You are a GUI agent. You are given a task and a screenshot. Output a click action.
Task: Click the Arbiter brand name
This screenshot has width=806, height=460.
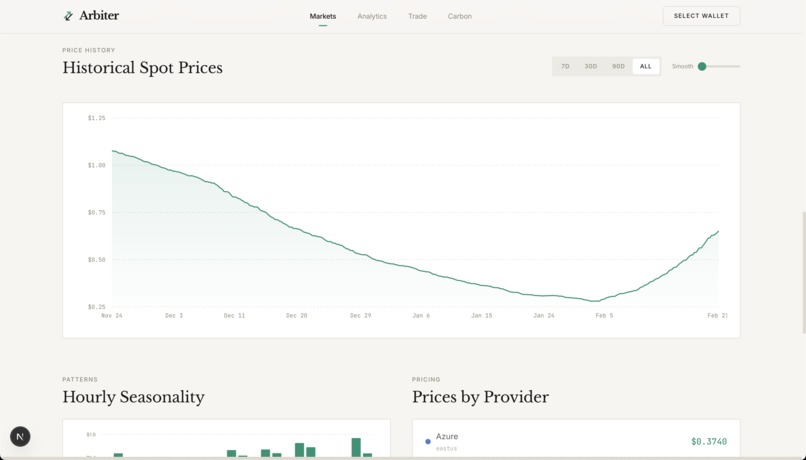click(x=99, y=15)
